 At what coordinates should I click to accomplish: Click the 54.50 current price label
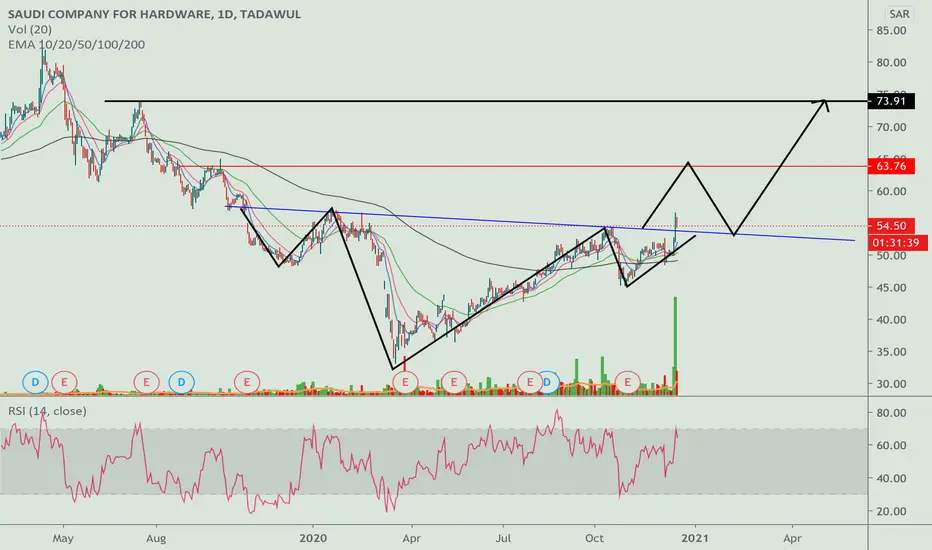891,225
